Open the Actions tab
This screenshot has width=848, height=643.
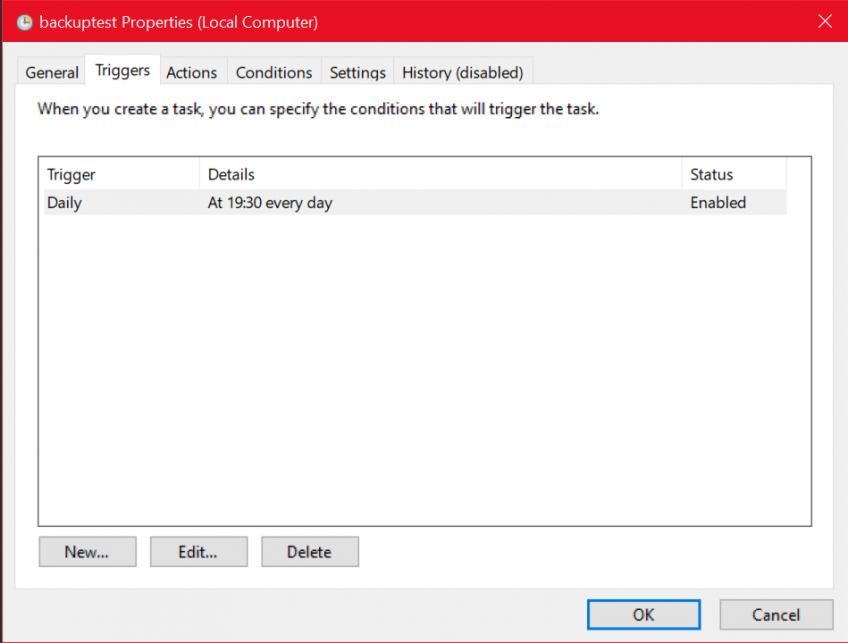click(x=192, y=72)
